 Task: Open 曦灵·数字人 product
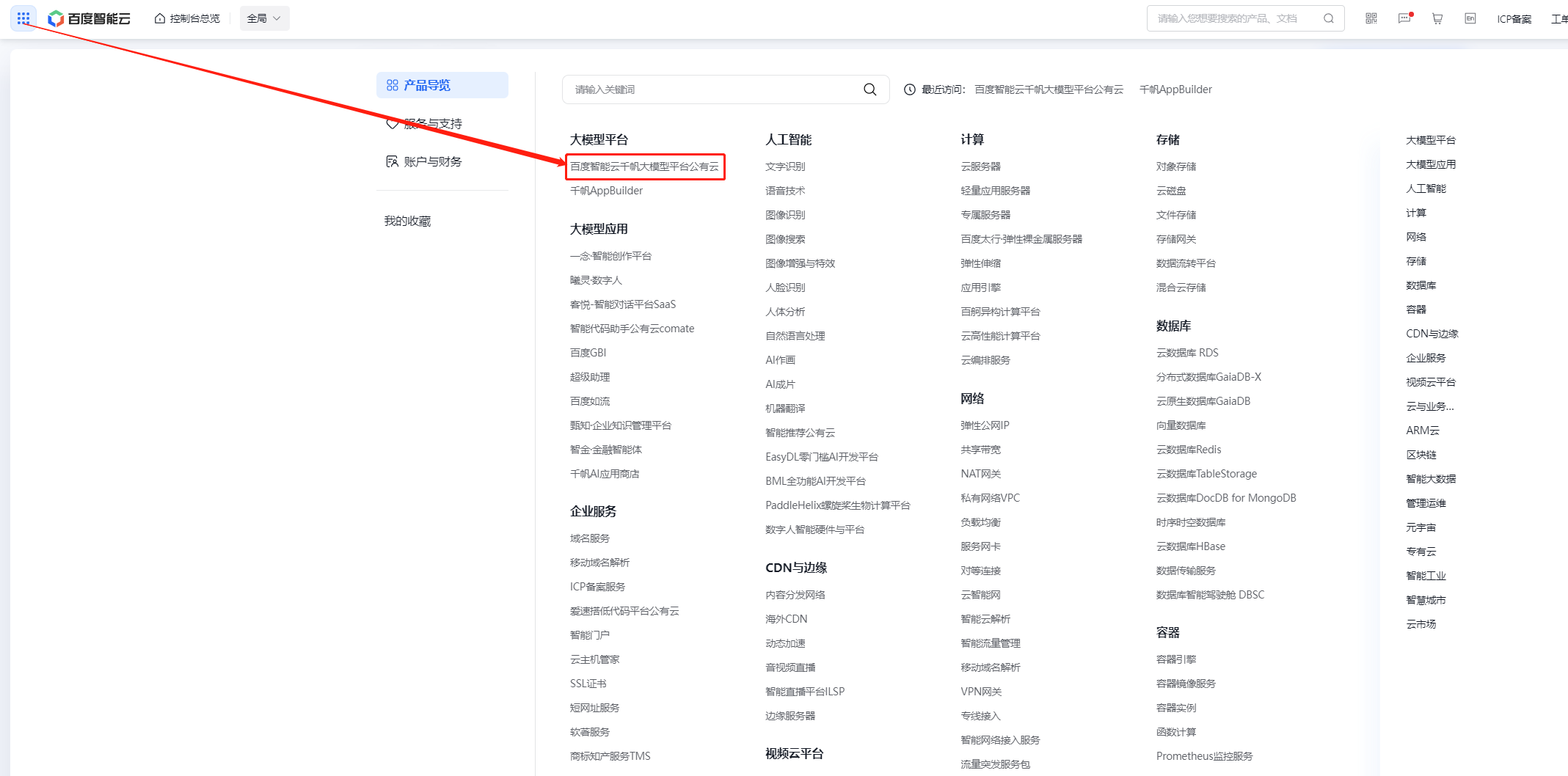point(596,280)
